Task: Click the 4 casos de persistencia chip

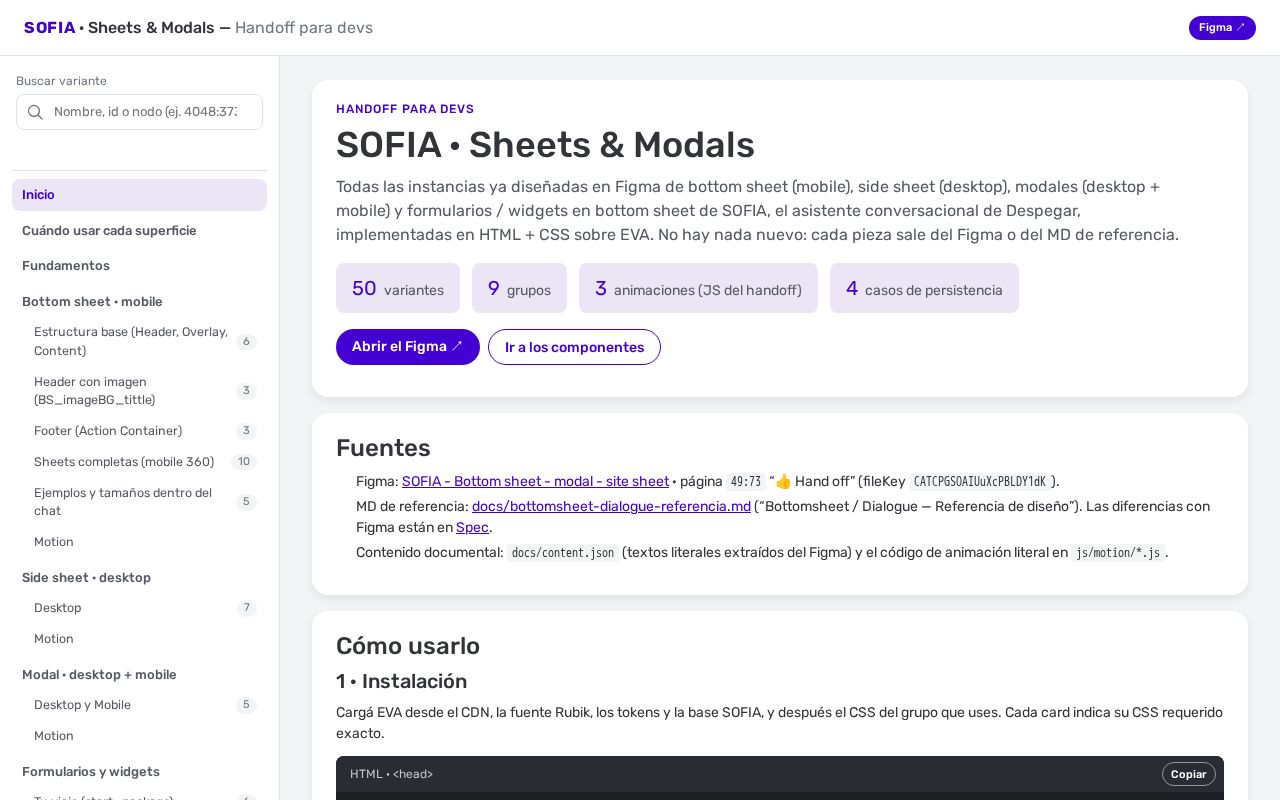Action: coord(924,288)
